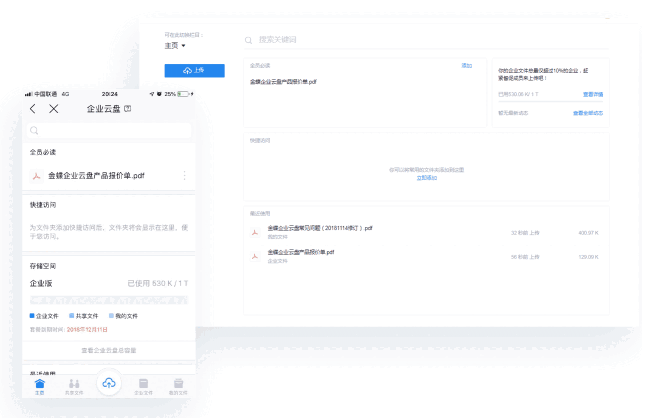Click 立即添加 link in 快捷访问 panel
650x418 pixels.
point(427,177)
